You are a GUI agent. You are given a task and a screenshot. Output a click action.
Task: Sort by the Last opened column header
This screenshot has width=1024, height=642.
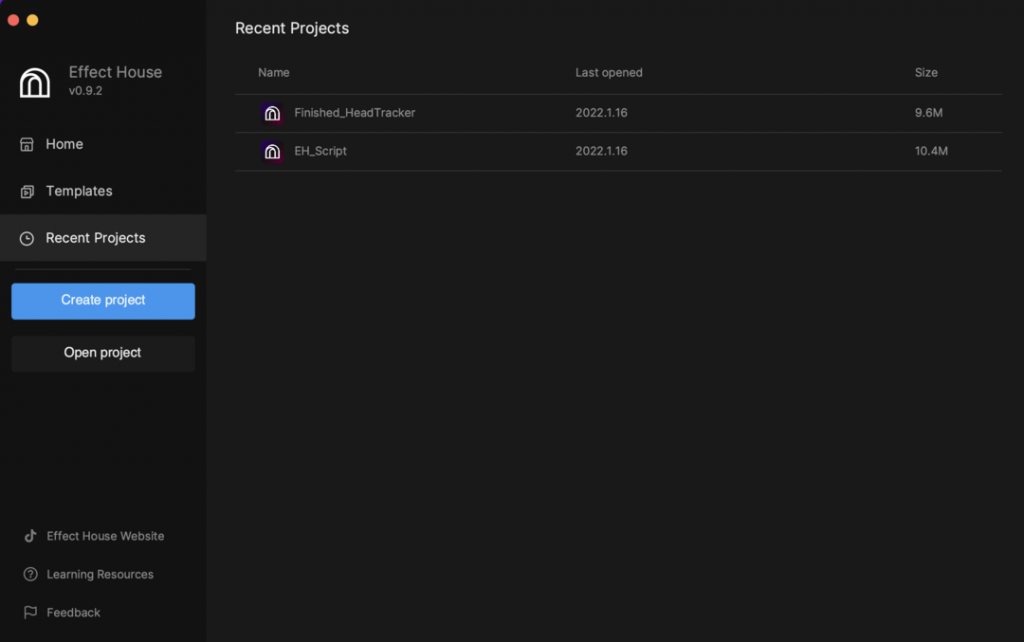coord(609,72)
